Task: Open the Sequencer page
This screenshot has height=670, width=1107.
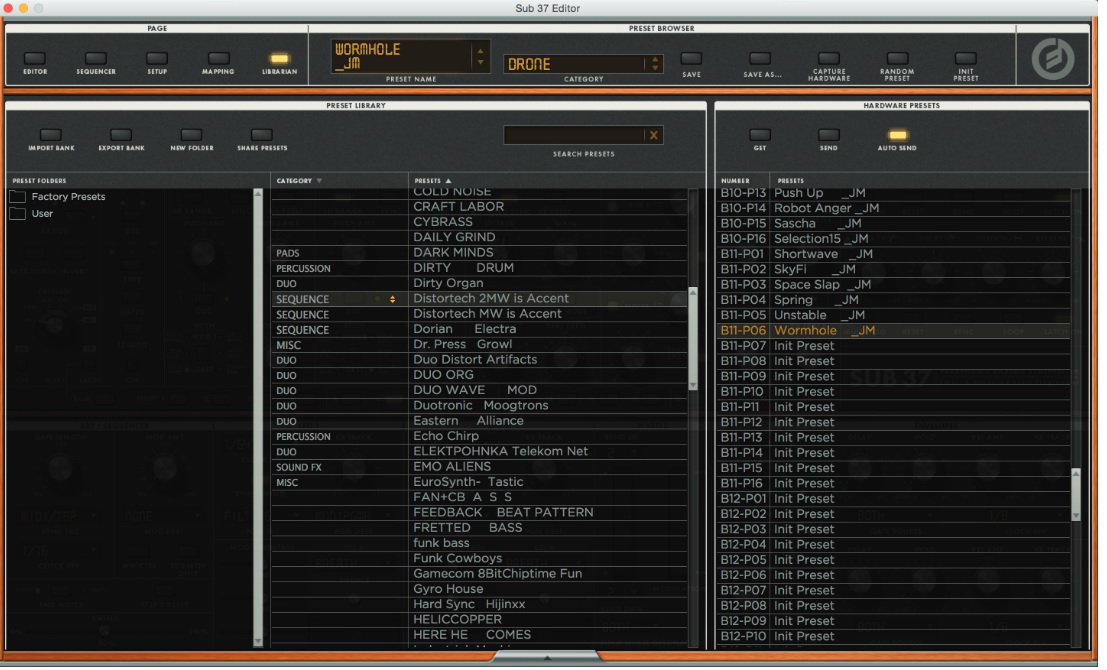Action: [95, 58]
